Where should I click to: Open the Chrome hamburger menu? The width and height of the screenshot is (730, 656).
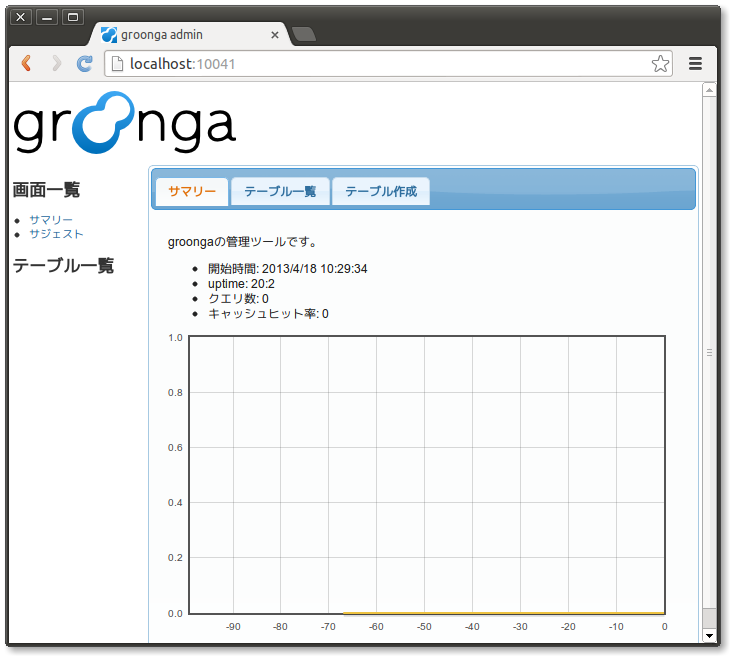[x=695, y=64]
